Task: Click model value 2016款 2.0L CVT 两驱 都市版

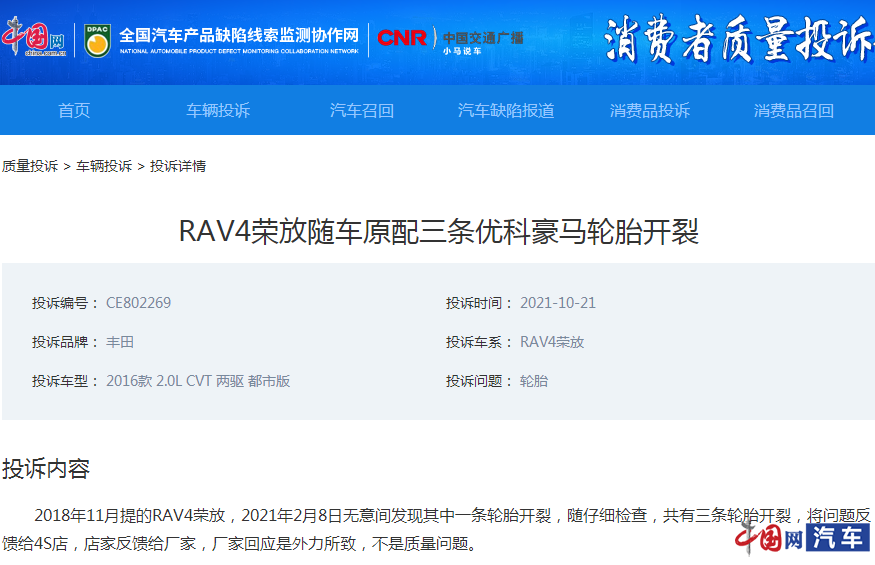Action: tap(198, 381)
